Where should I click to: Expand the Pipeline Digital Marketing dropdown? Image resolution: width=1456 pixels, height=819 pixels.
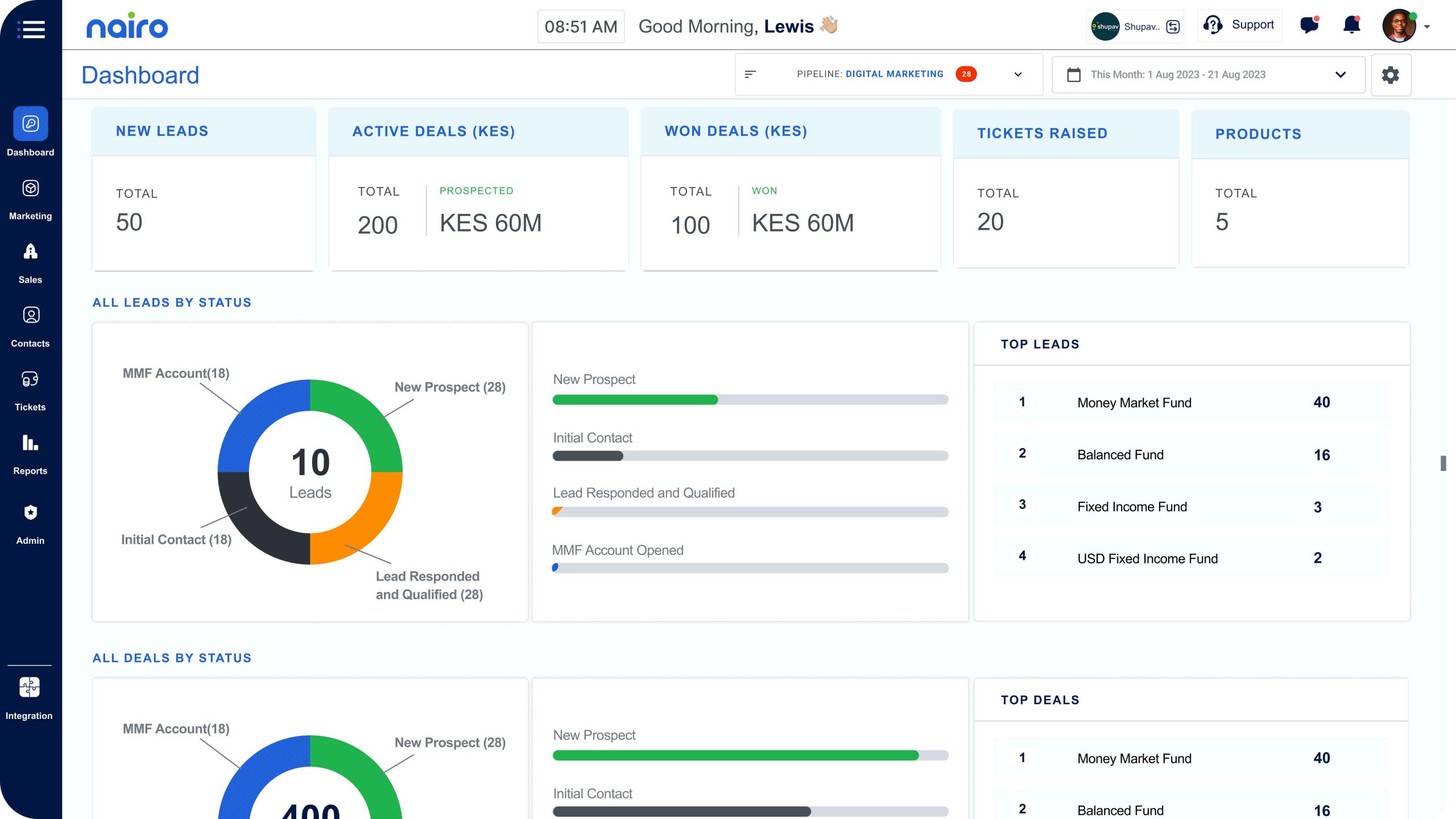tap(1018, 75)
